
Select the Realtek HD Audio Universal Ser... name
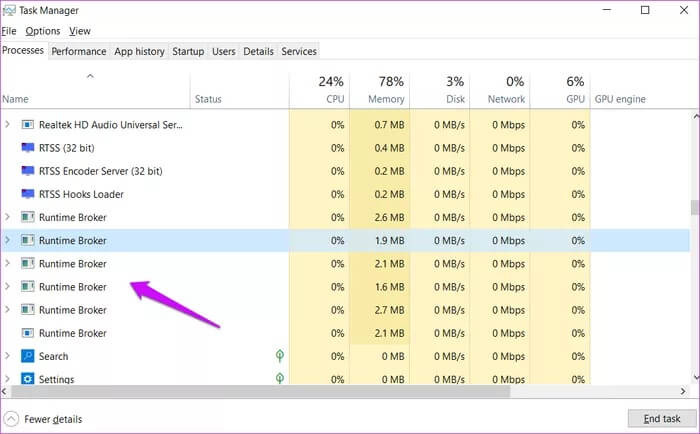click(111, 125)
